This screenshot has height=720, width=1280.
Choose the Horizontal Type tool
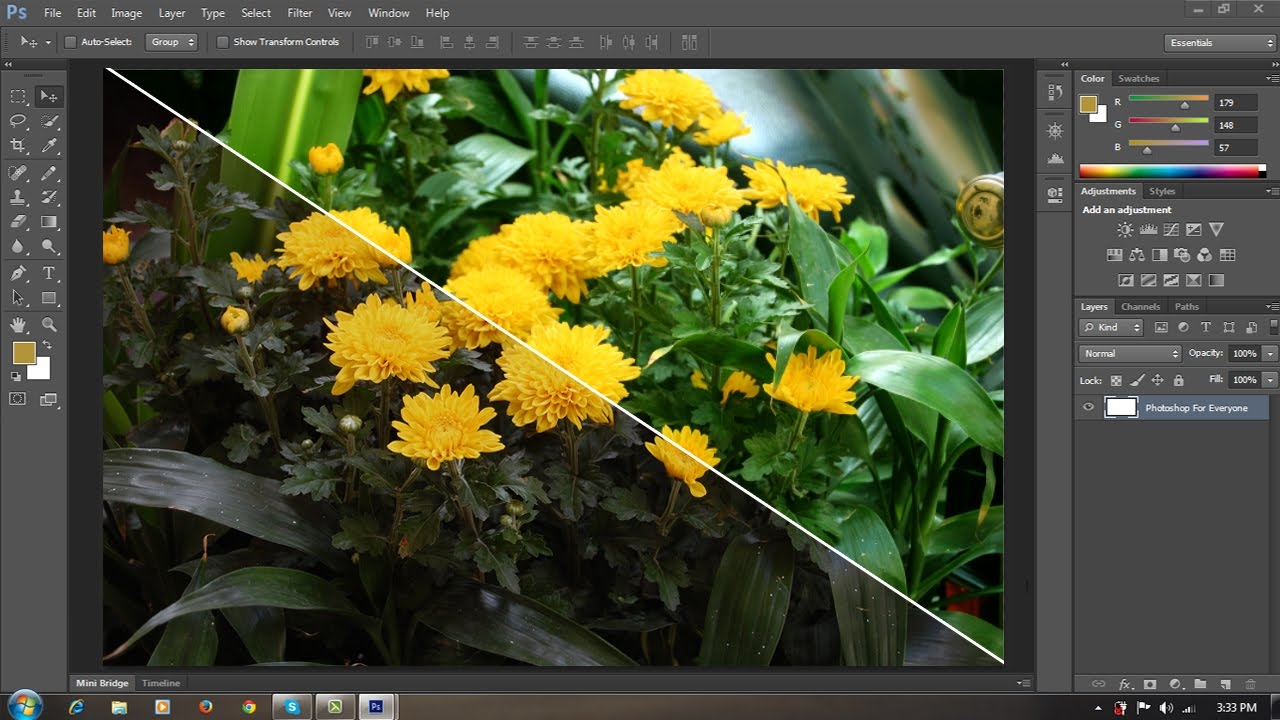point(48,273)
